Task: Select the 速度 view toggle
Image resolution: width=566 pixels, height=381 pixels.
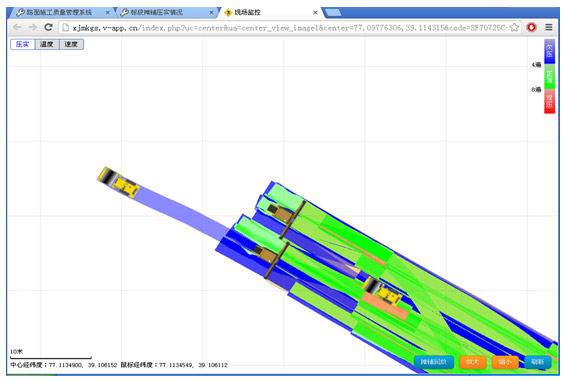Action: [71, 44]
